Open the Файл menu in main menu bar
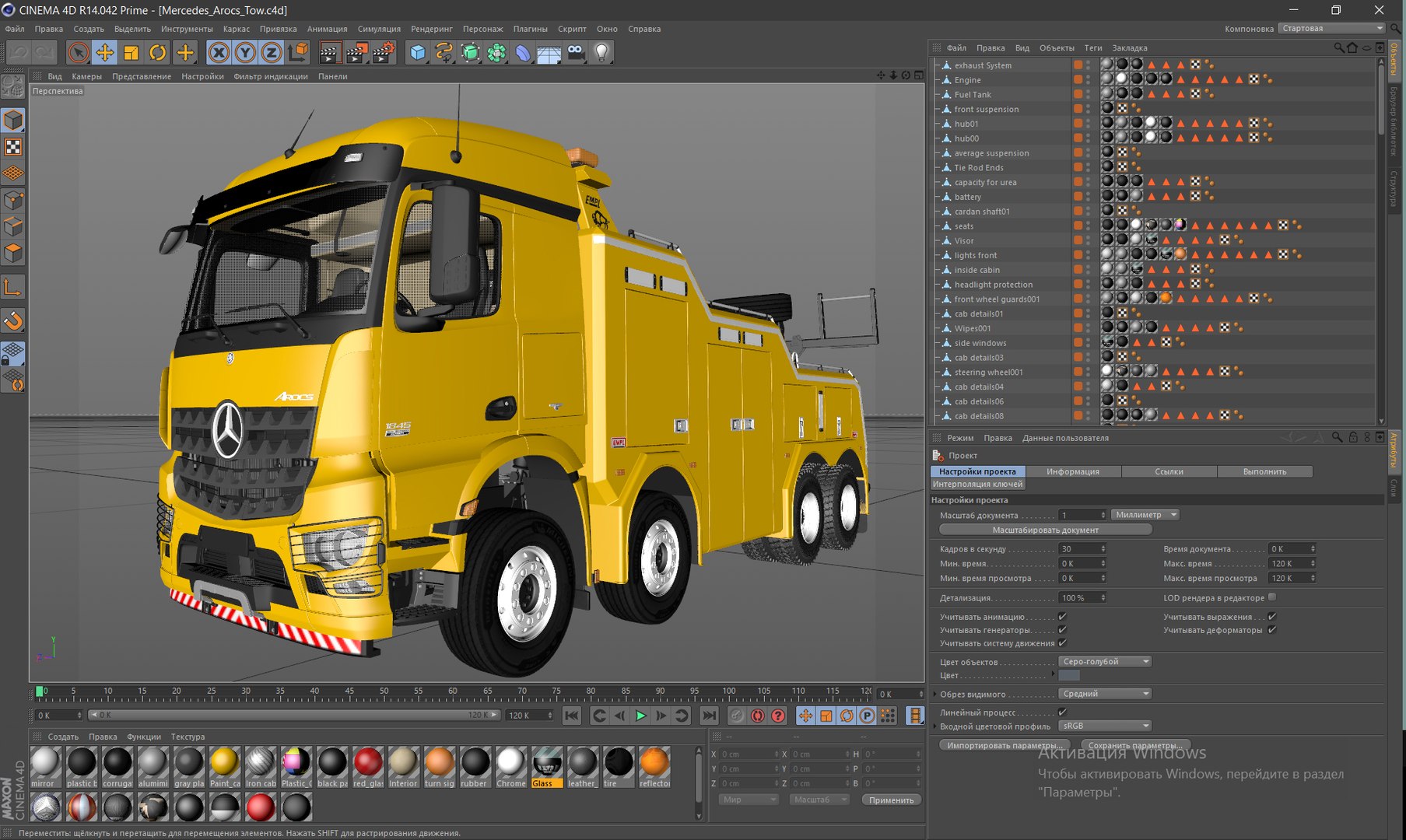The width and height of the screenshot is (1406, 840). pyautogui.click(x=15, y=29)
